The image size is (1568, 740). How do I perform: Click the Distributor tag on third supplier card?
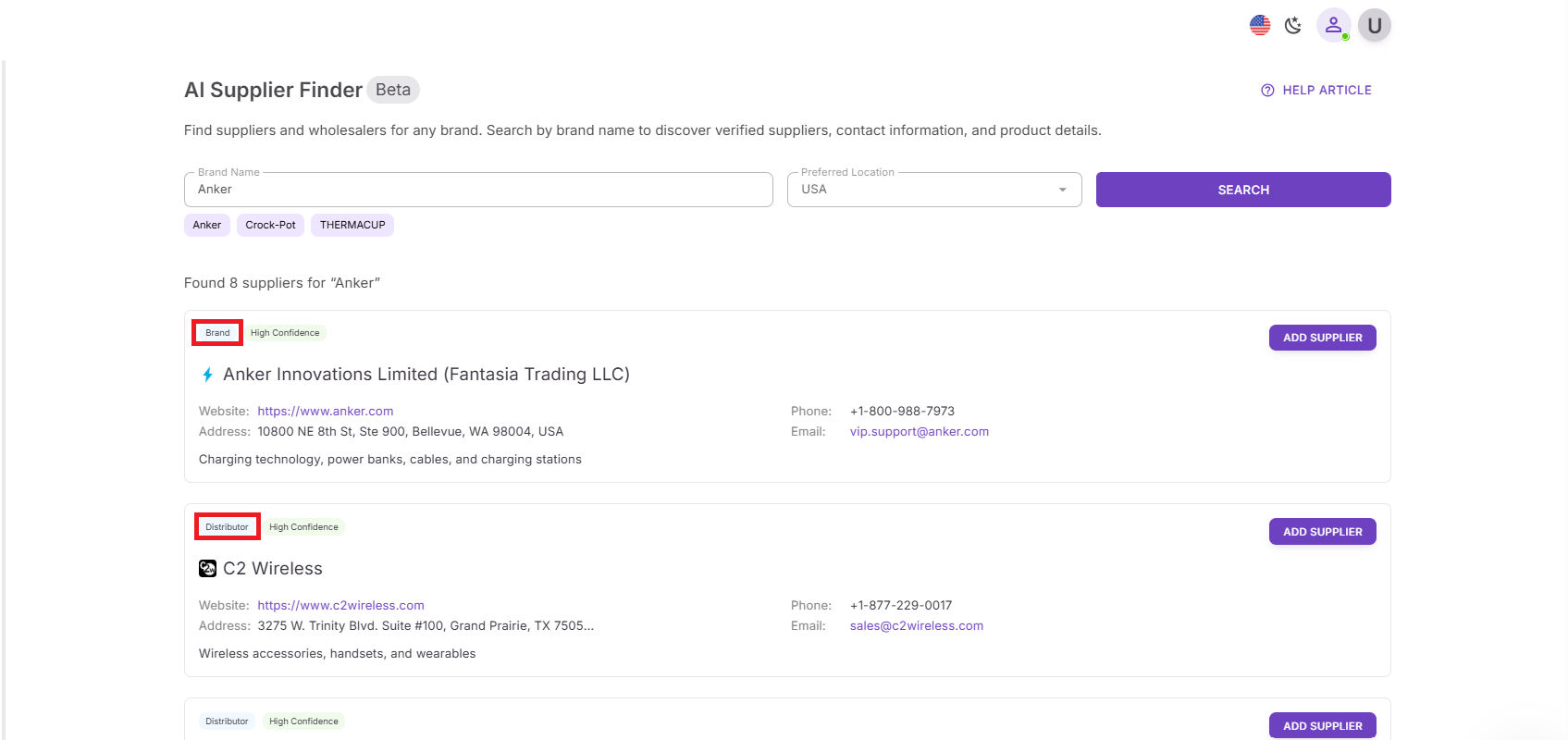(227, 721)
